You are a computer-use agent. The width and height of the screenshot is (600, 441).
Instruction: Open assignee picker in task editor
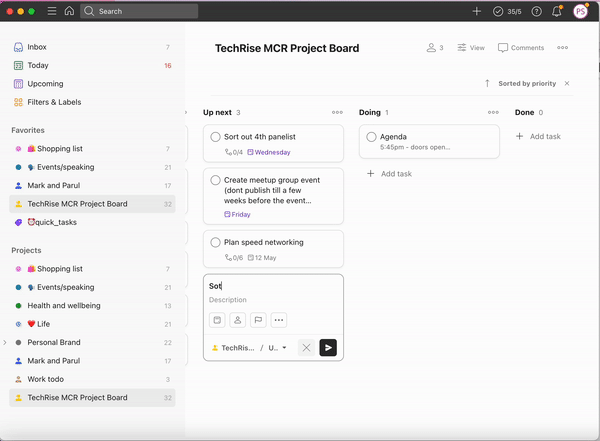click(x=238, y=320)
